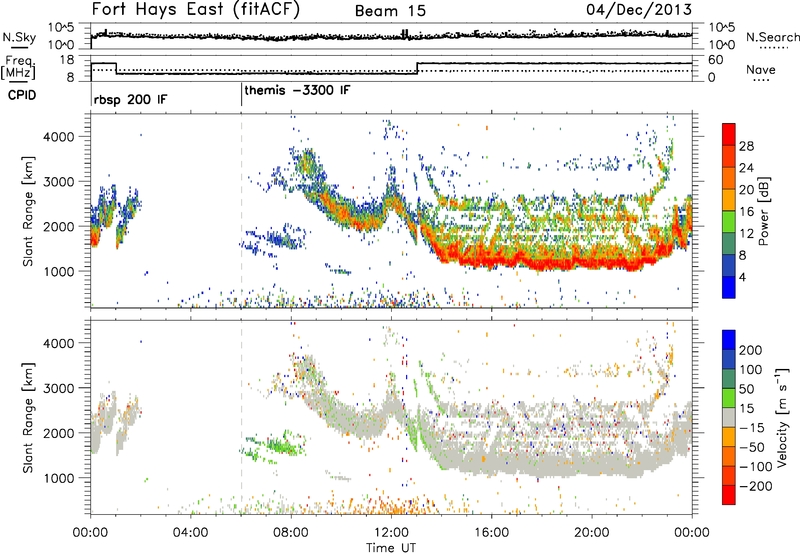The width and height of the screenshot is (800, 554).
Task: Click velocity panel 'Slant Range [km]' label
Action: coord(28,417)
